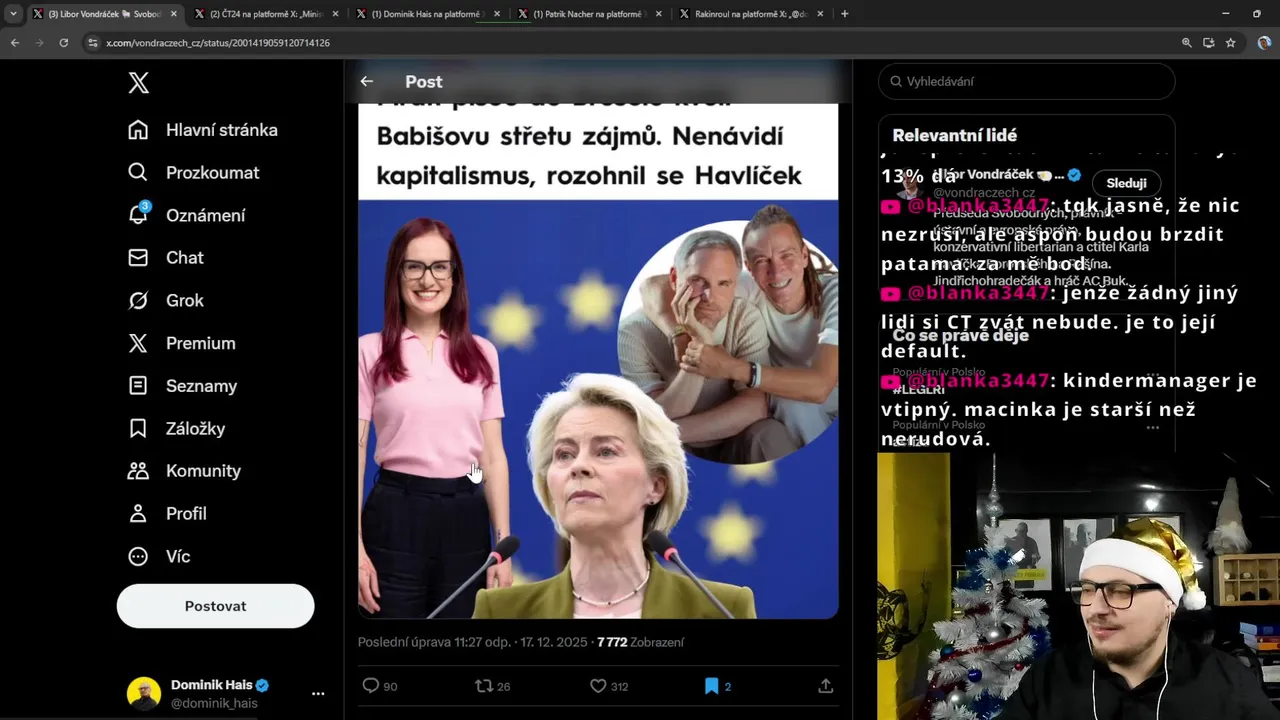Open browser zoom magnifier icon
The width and height of the screenshot is (1280, 720).
[x=1187, y=43]
